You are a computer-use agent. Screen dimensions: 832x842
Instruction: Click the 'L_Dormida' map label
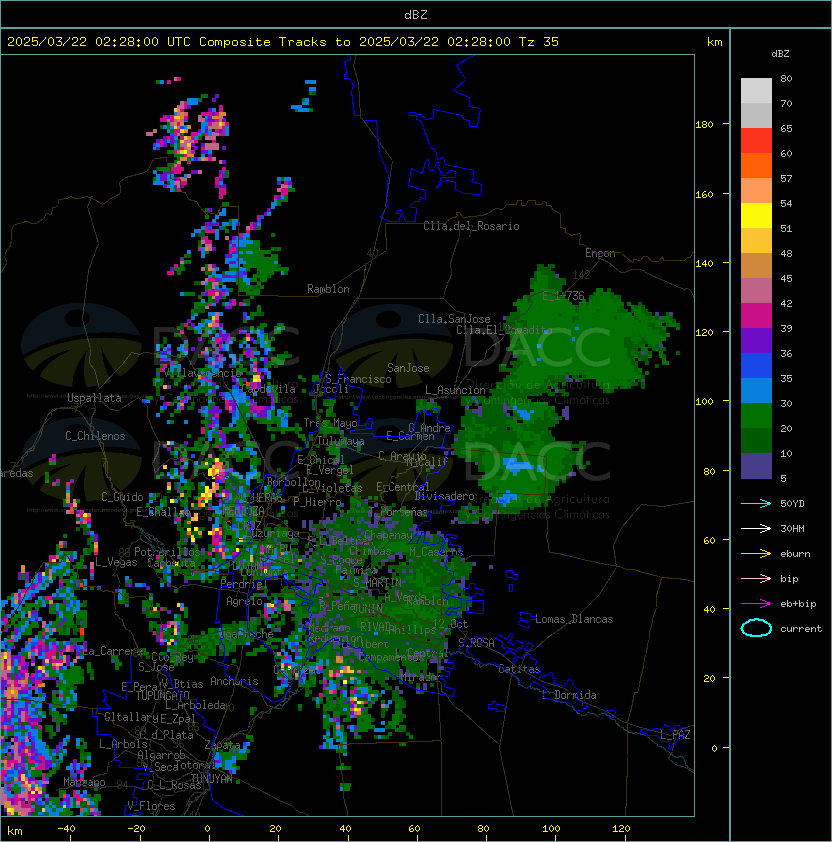pyautogui.click(x=569, y=695)
